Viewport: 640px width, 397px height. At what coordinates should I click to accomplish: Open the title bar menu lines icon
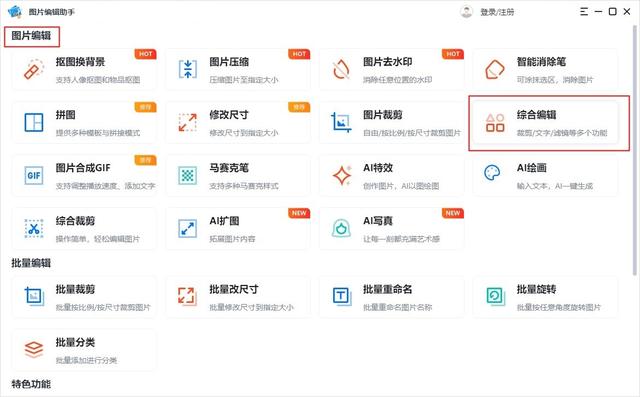pyautogui.click(x=584, y=12)
